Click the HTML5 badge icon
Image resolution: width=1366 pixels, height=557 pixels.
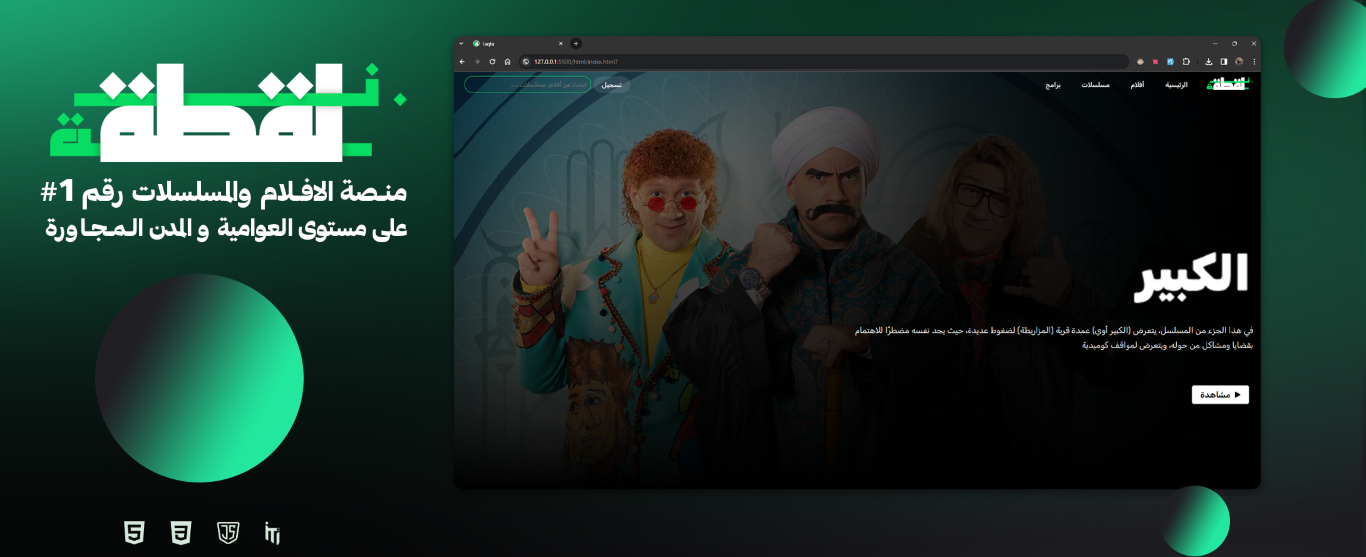pyautogui.click(x=134, y=532)
